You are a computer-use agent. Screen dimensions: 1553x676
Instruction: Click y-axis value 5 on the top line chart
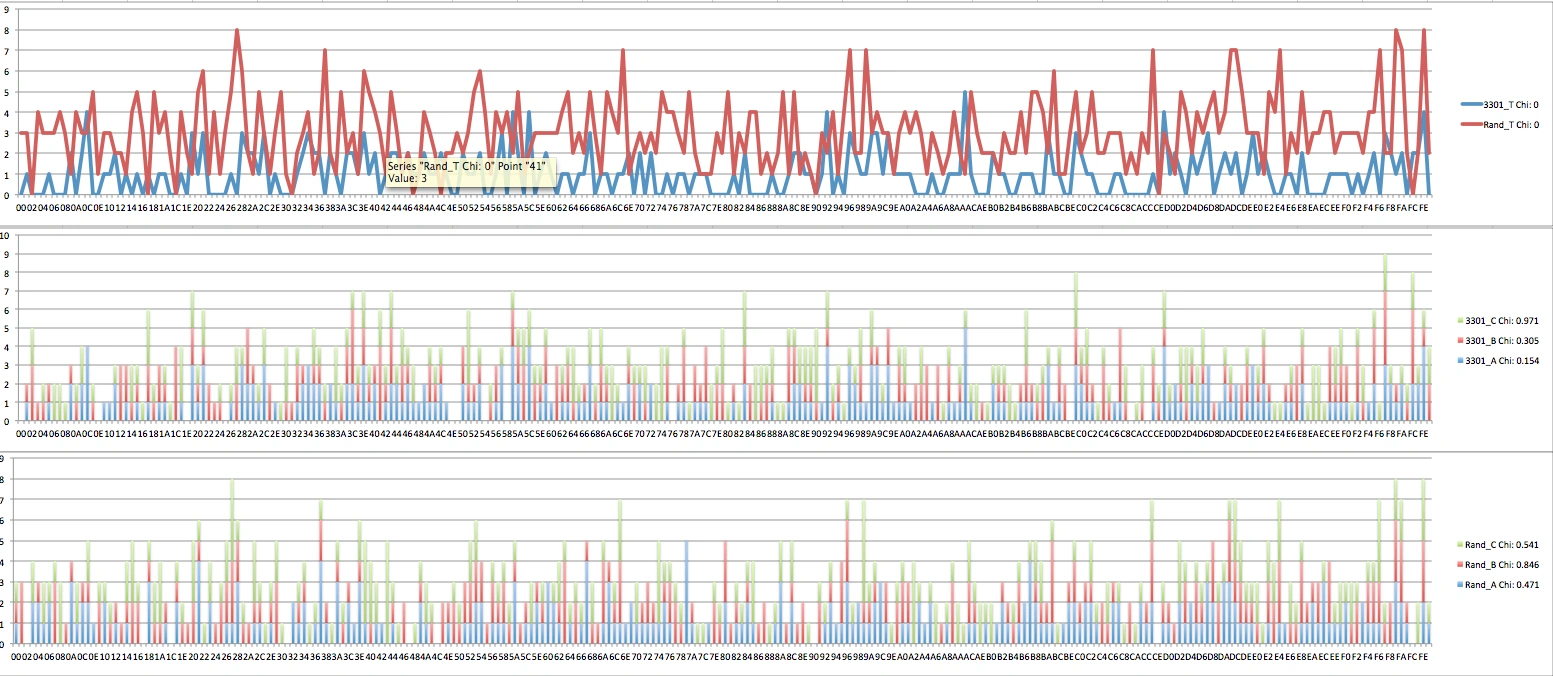pos(6,92)
